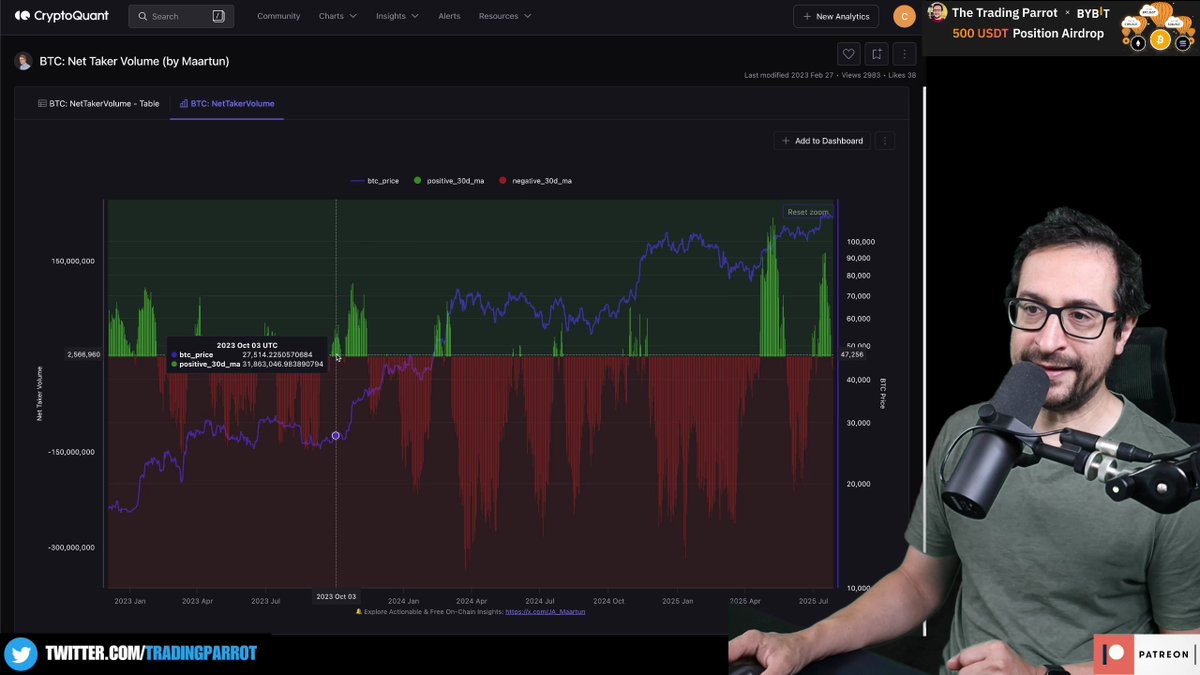Expand the Charts dropdown menu
Screen dimensions: 1200x675
click(x=337, y=16)
